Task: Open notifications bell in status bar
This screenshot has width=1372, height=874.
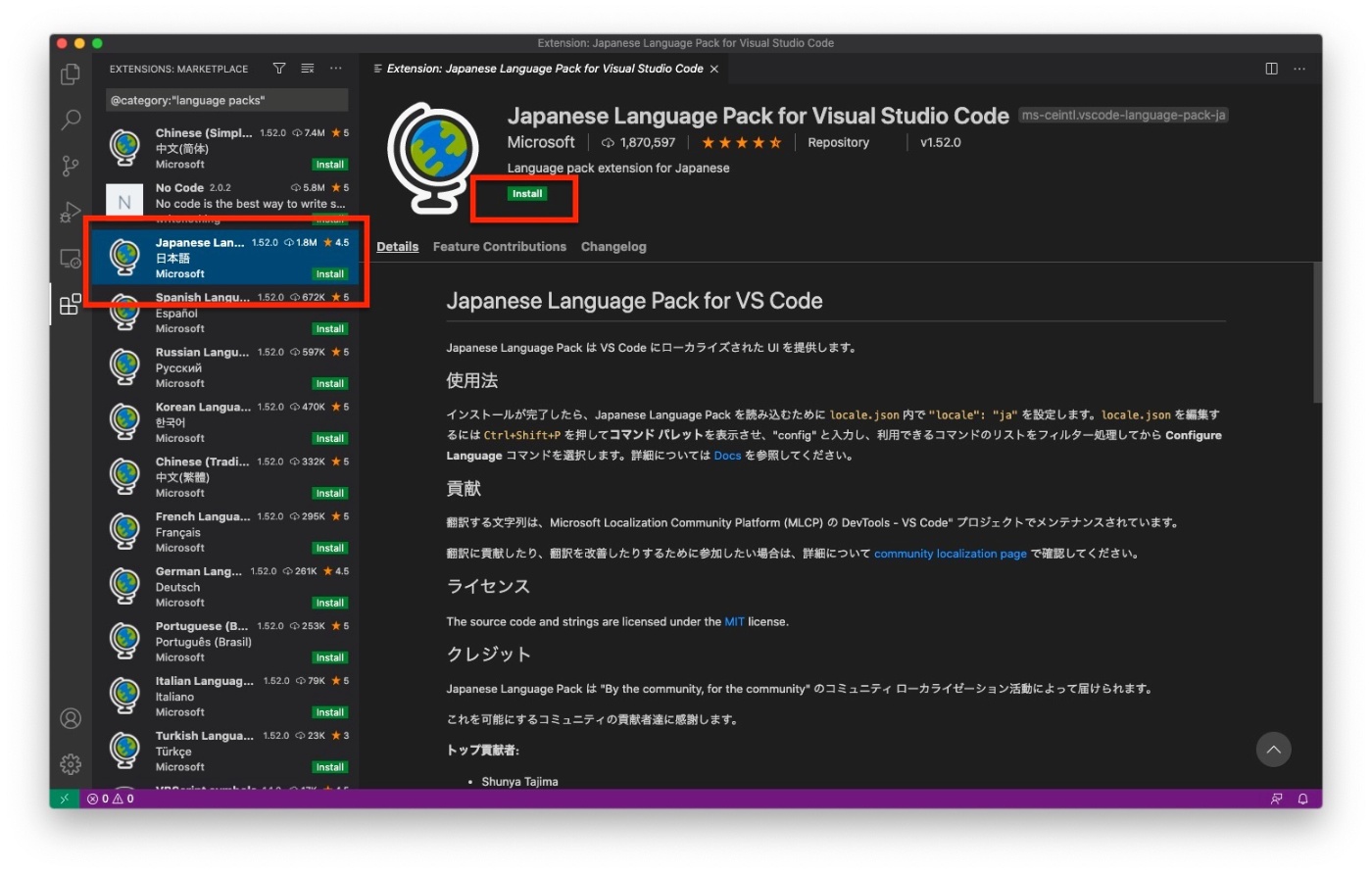Action: click(x=1303, y=799)
